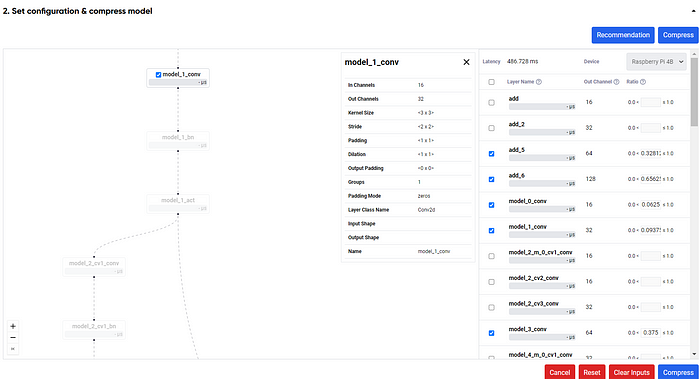Click the red Reset button
The image size is (700, 379).
592,372
